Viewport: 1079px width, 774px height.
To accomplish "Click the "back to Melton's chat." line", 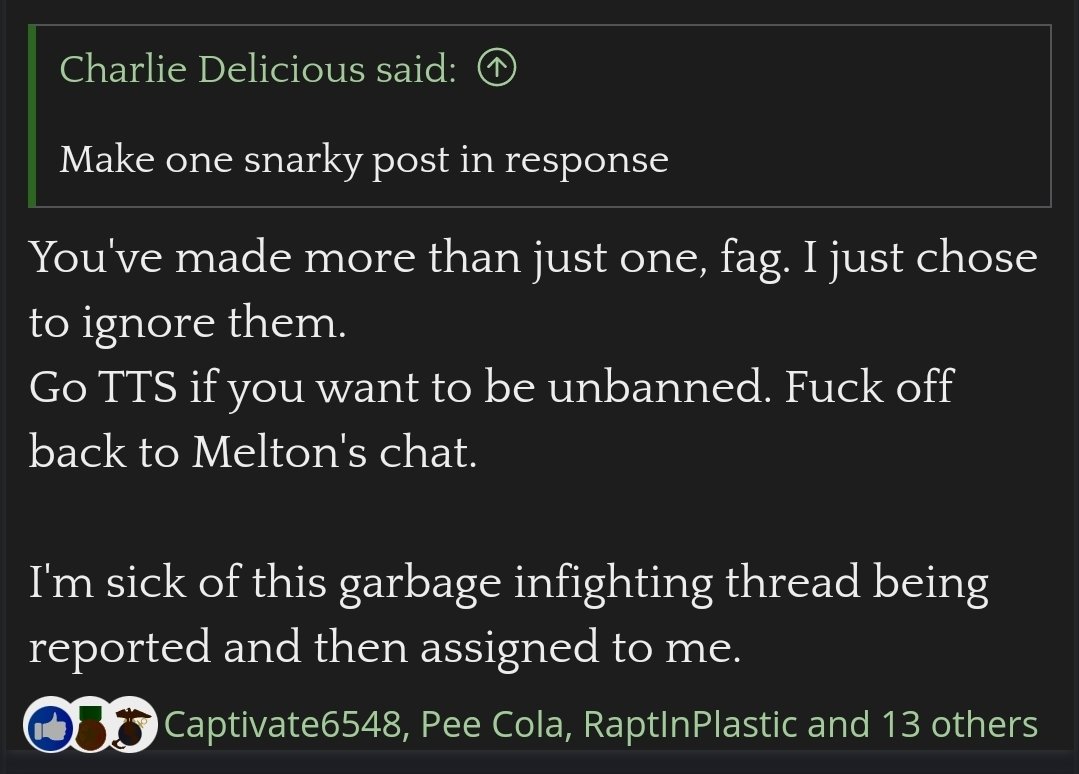I will coord(254,452).
